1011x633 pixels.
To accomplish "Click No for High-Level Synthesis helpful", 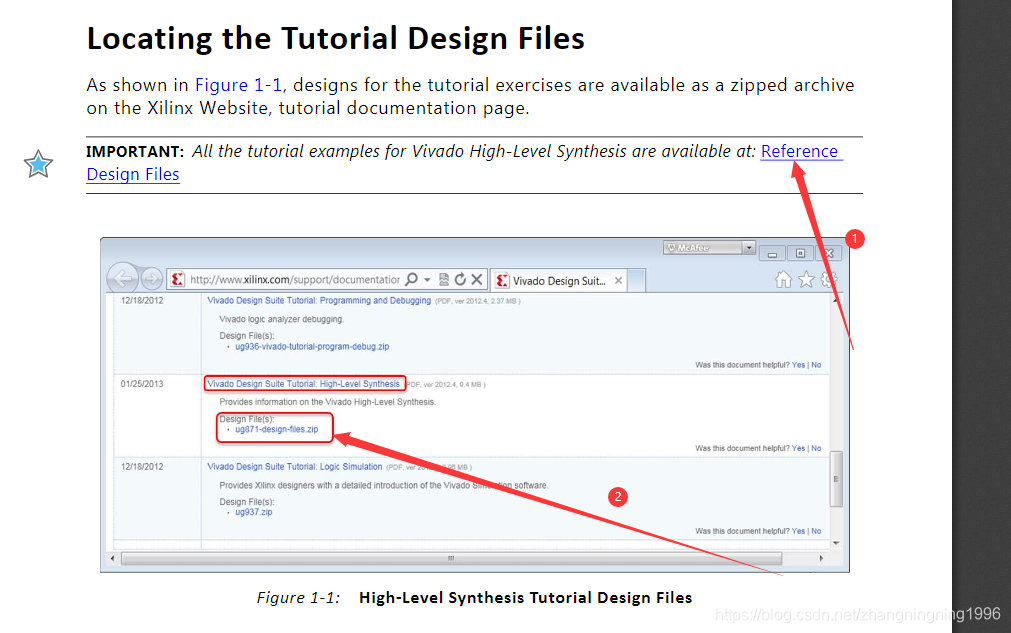I will point(816,448).
